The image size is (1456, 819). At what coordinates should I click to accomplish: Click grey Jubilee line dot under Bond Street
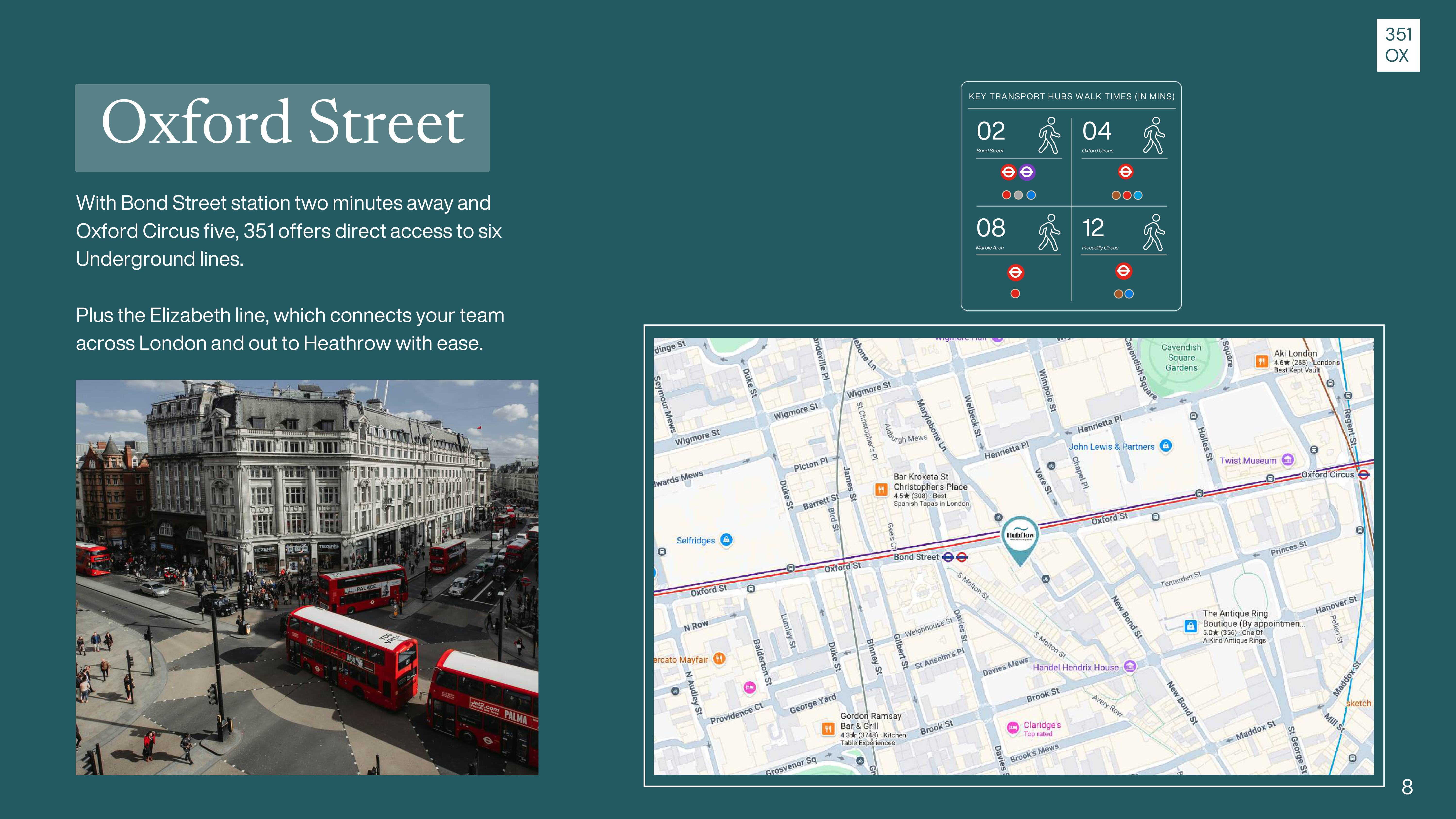pyautogui.click(x=1018, y=195)
